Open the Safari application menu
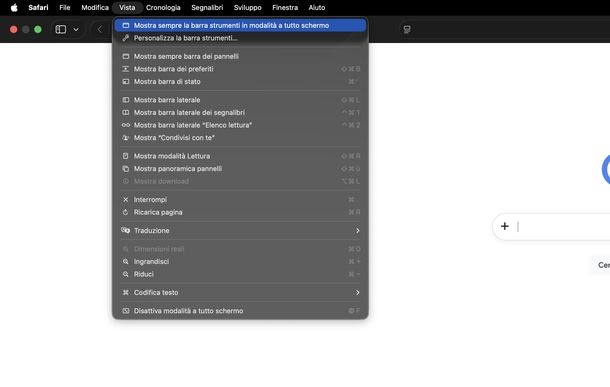 coord(38,8)
